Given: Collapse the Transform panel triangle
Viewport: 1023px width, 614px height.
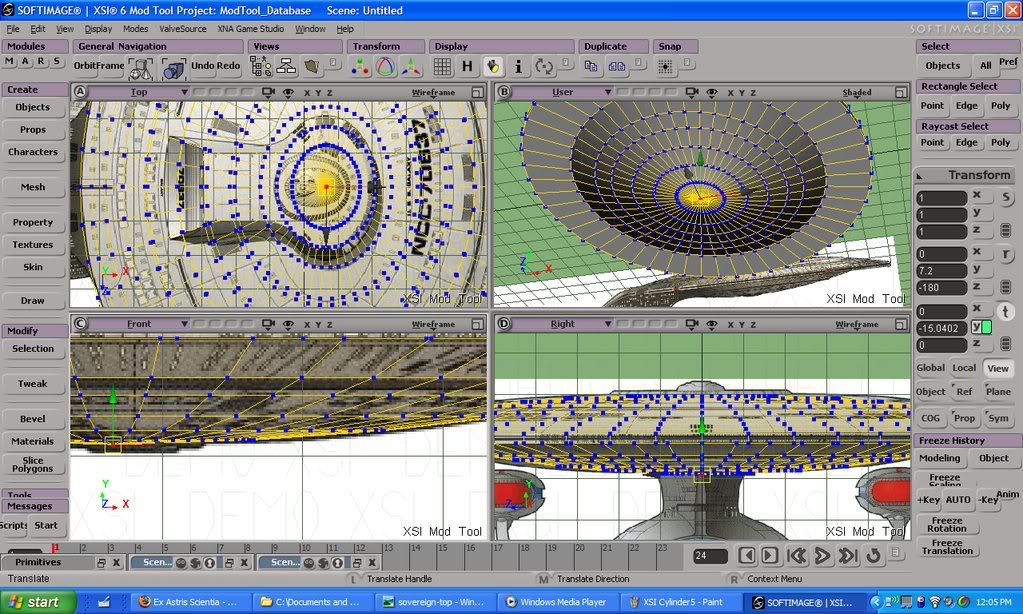Looking at the screenshot, I should click(x=920, y=176).
